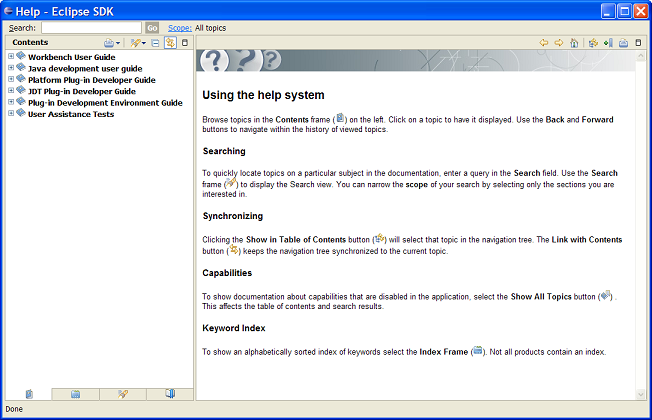Click the Eclipse icon in title bar

pos(8,11)
